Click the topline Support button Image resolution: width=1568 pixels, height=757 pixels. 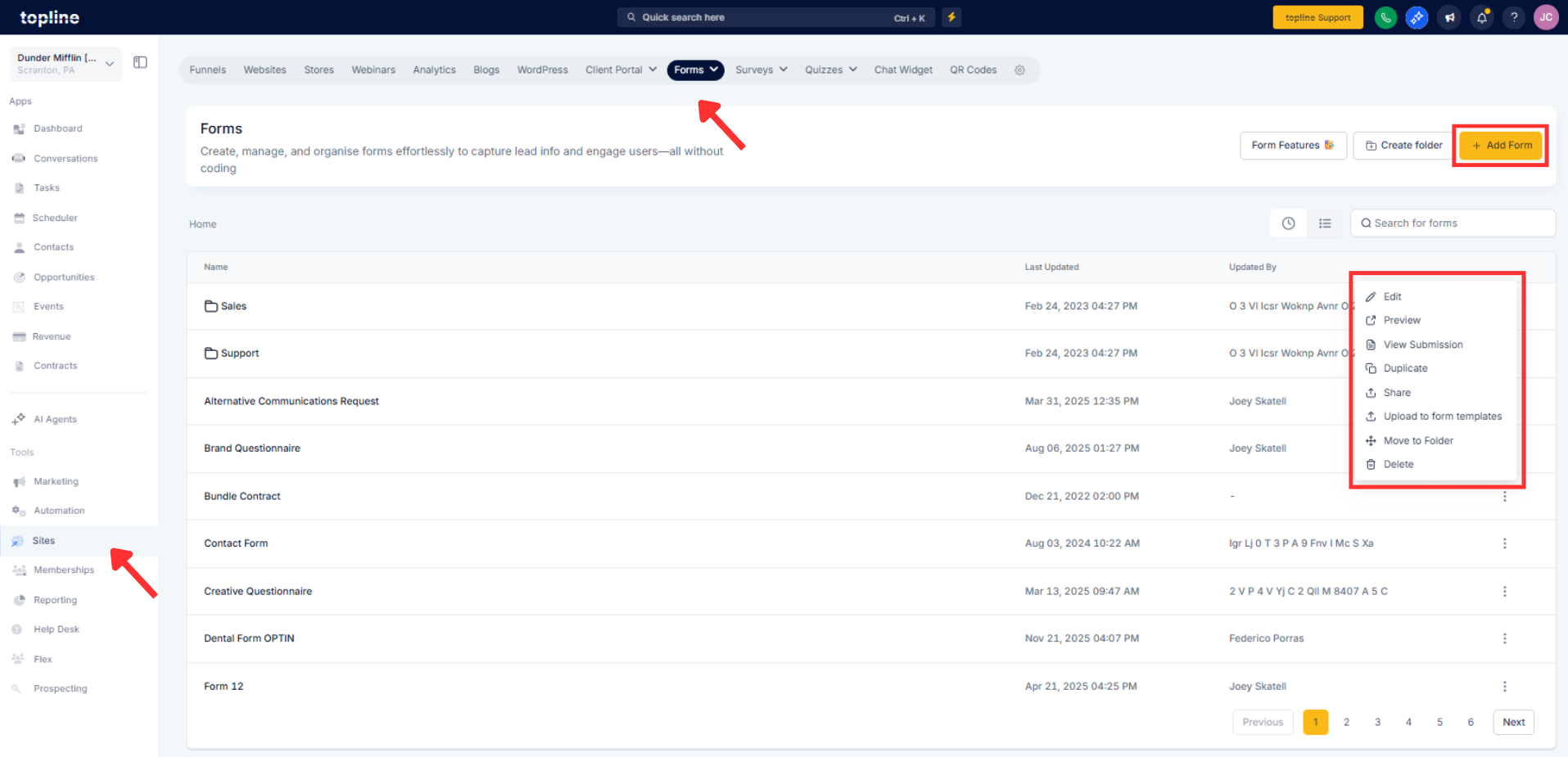[x=1317, y=17]
